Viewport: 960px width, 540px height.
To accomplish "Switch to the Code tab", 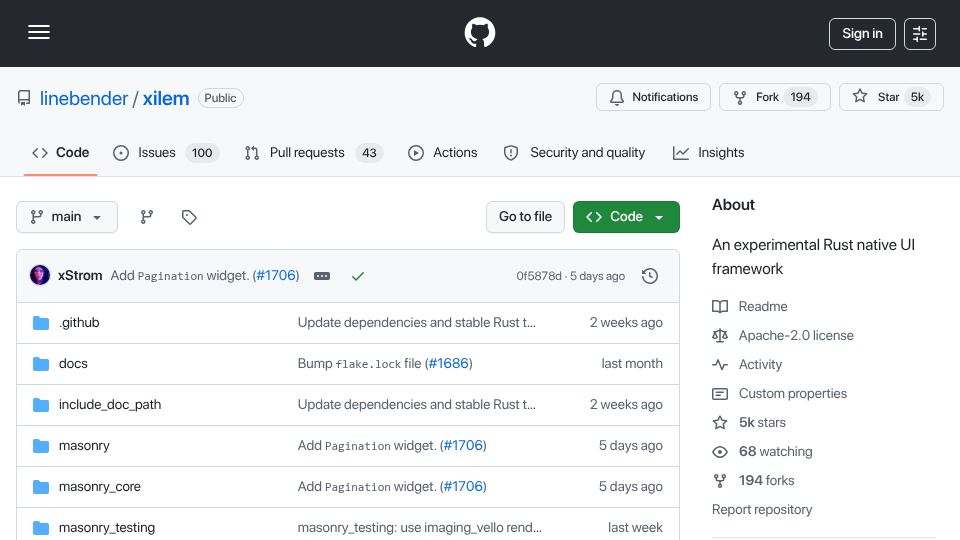I will pyautogui.click(x=61, y=152).
